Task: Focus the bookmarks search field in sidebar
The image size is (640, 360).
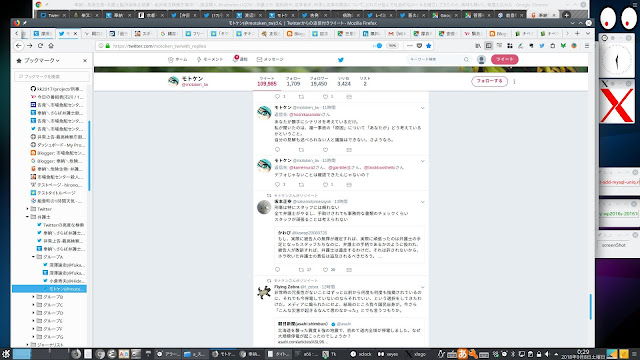Action: click(52, 76)
